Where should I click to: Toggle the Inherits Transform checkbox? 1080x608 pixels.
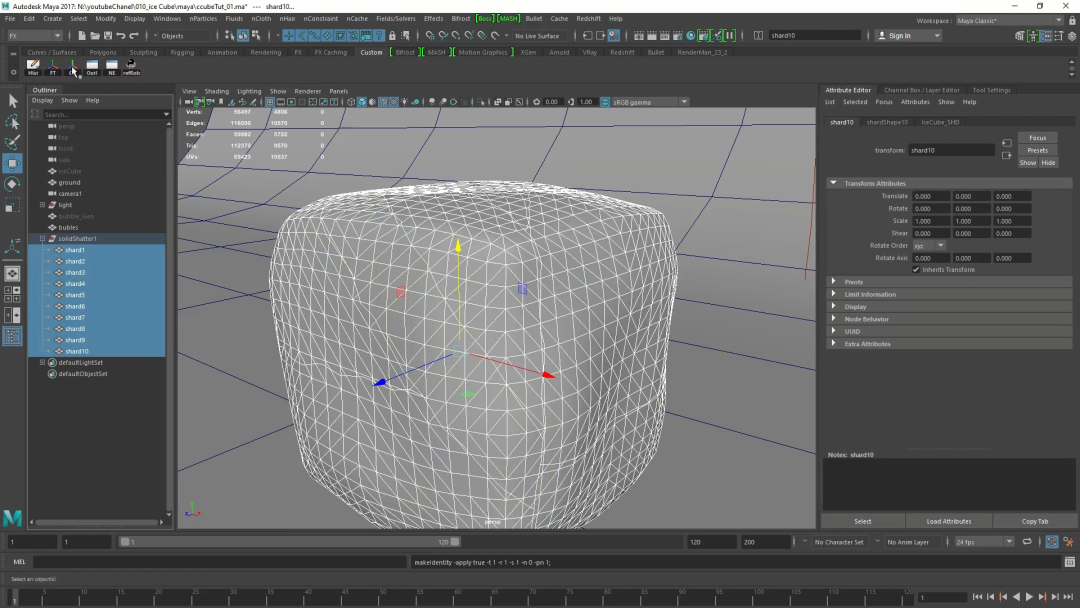pos(916,270)
